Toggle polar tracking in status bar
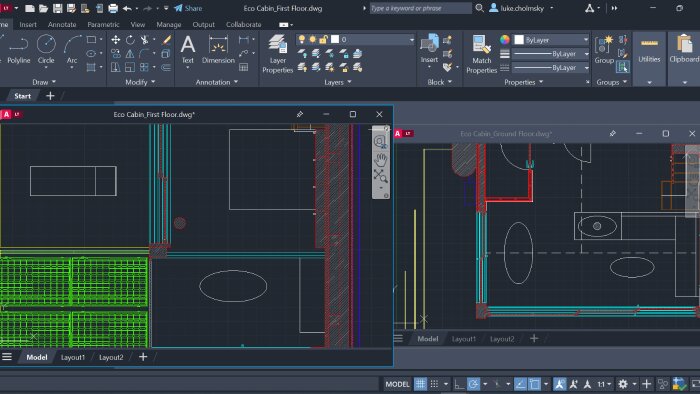Viewport: 700px width, 394px height. point(473,384)
